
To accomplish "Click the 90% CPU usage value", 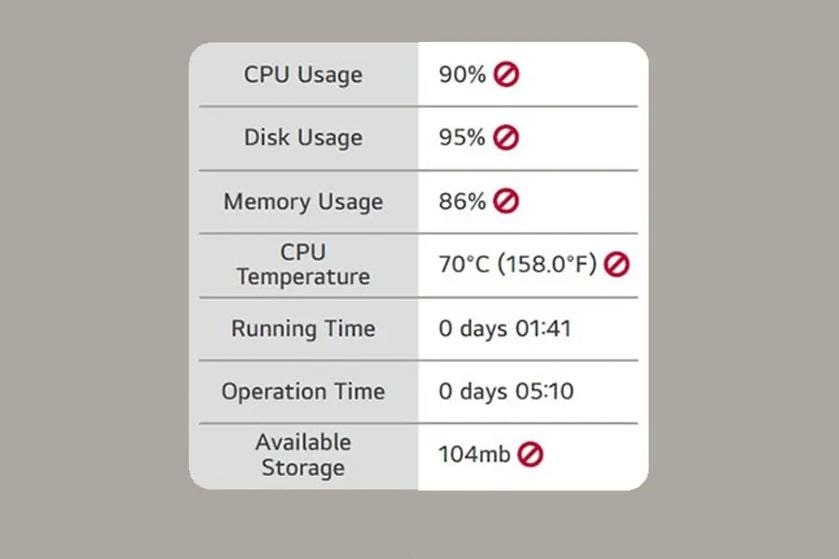I will pos(461,75).
